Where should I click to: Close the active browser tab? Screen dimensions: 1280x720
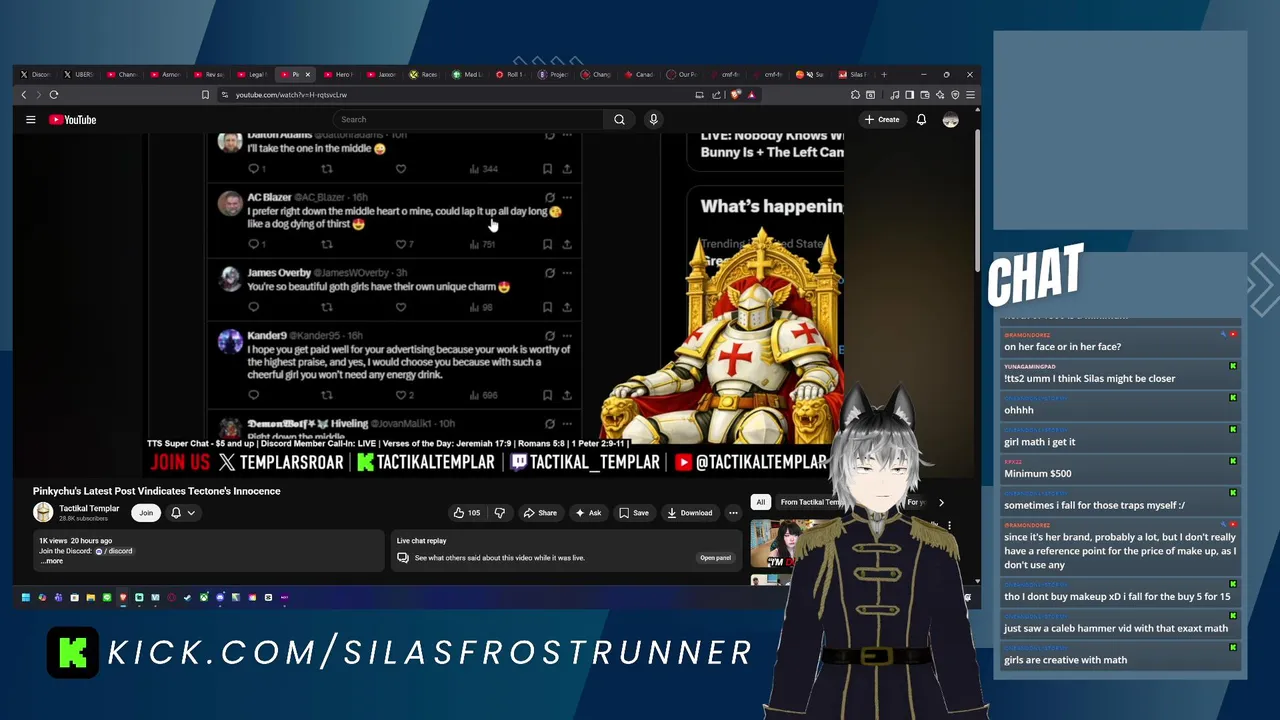(307, 75)
